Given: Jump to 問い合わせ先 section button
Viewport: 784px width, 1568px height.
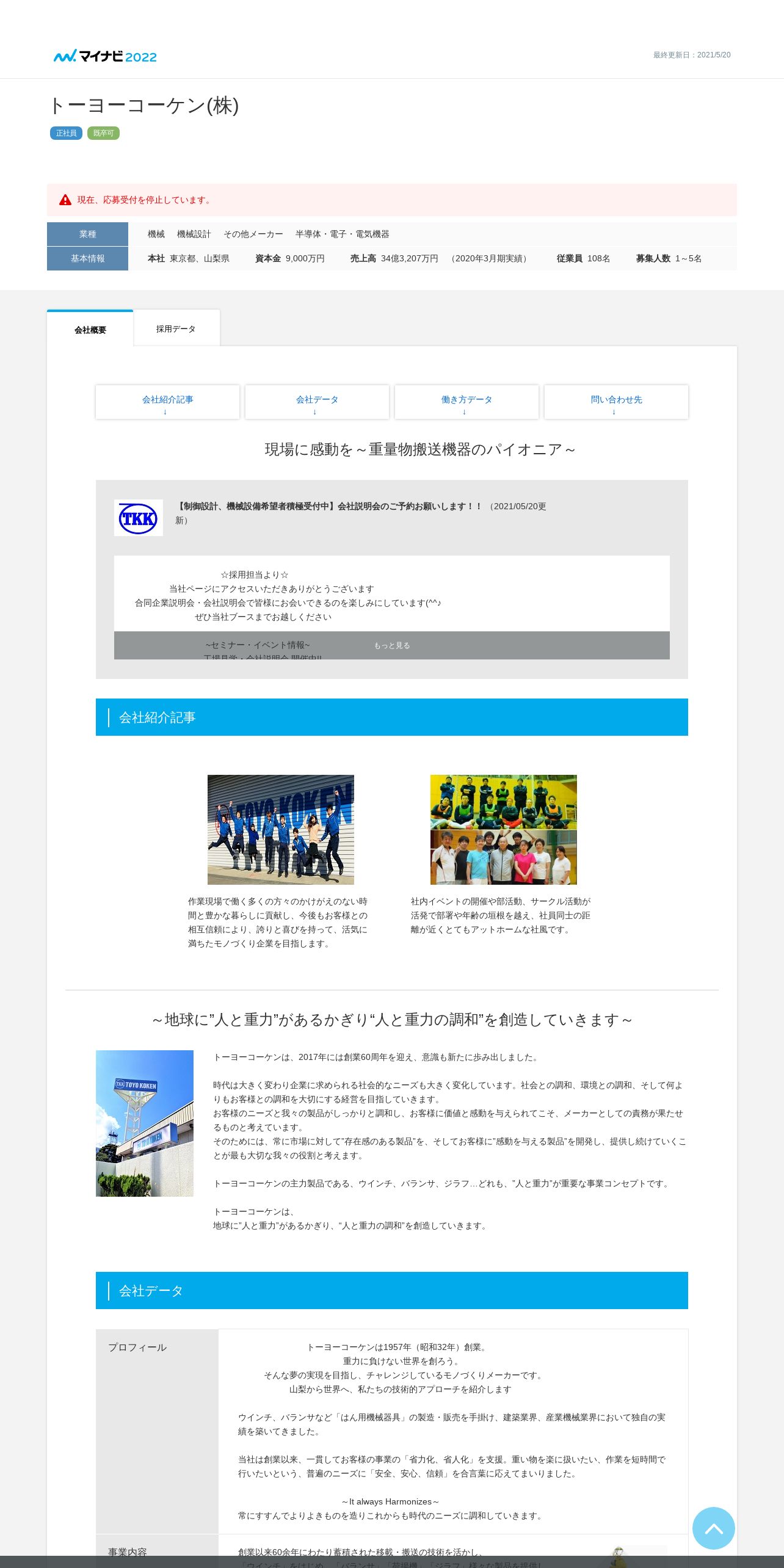Looking at the screenshot, I should coord(616,402).
